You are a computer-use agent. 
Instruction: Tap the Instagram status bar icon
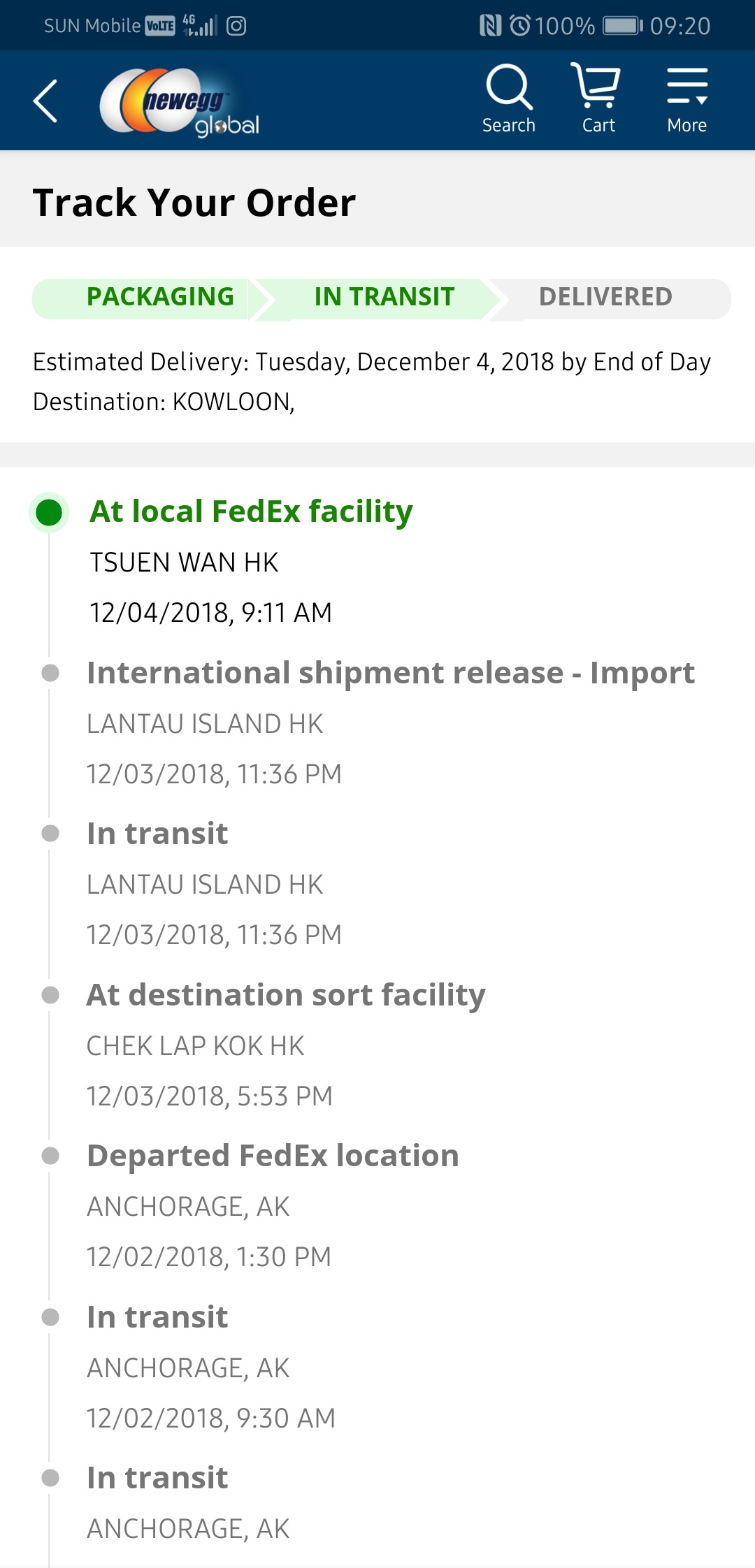236,26
